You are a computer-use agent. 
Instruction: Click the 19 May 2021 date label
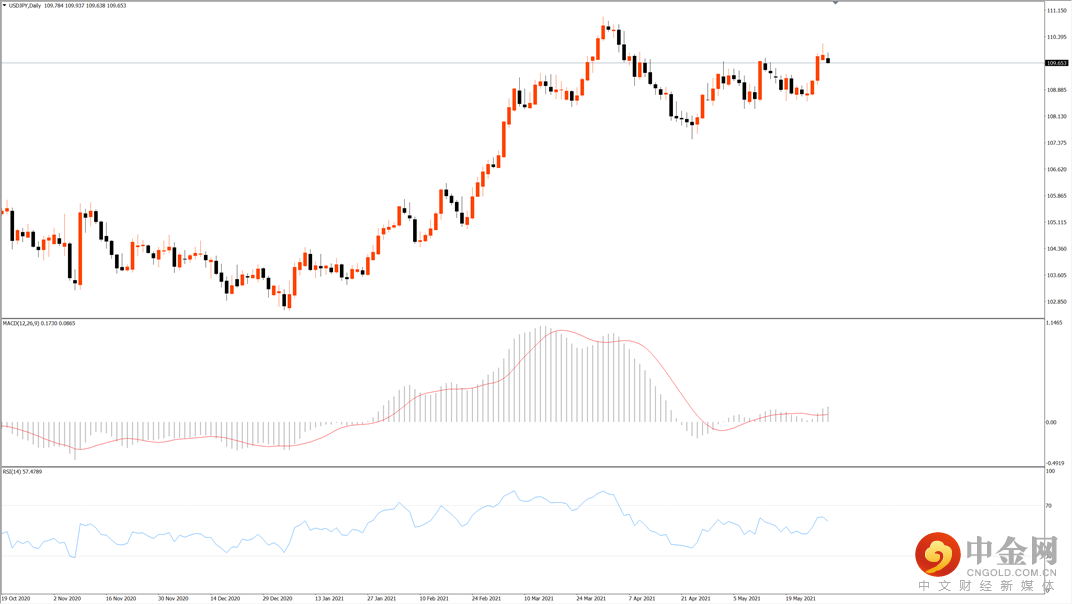(x=800, y=599)
